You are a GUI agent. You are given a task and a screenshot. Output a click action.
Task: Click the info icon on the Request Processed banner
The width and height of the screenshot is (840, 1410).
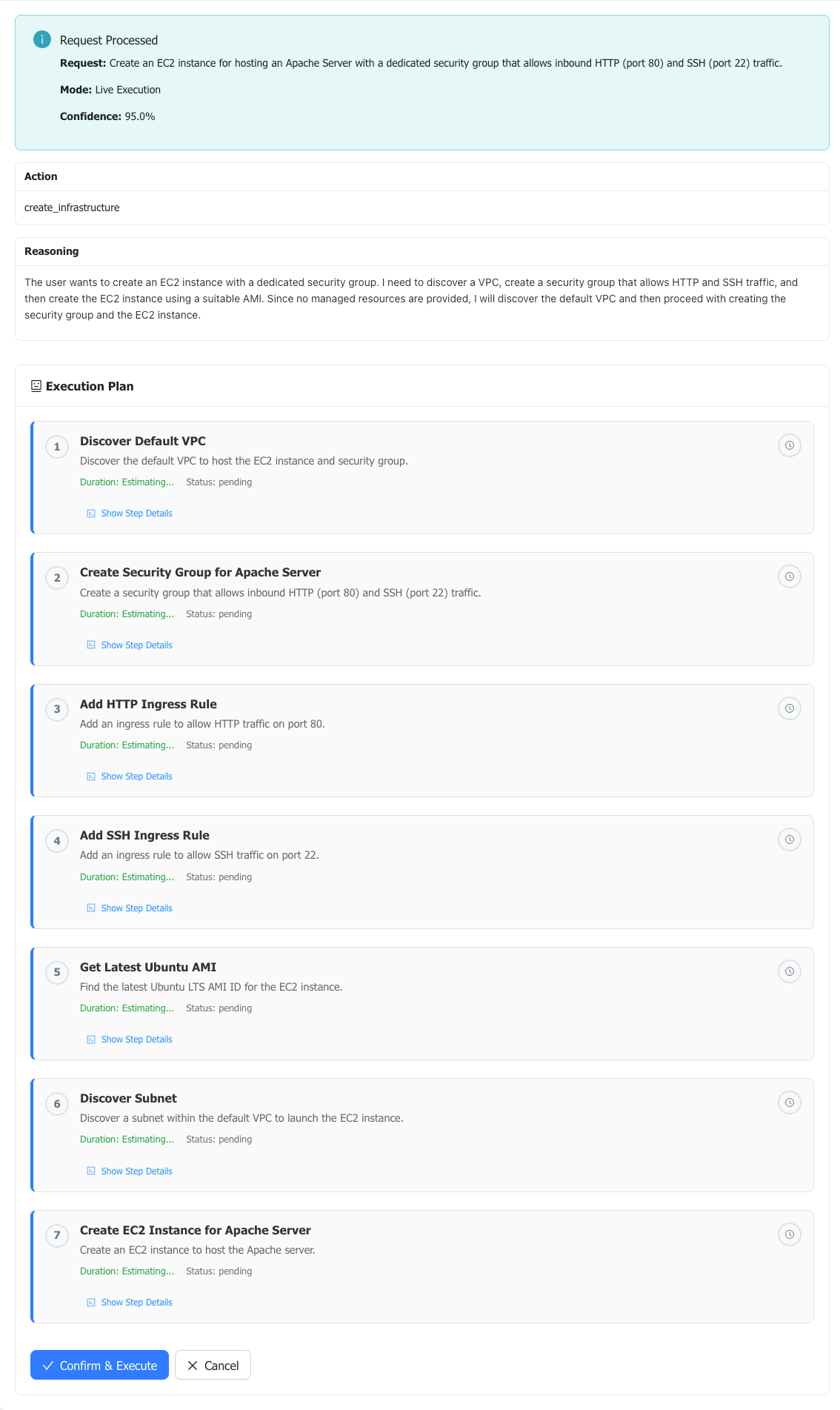42,40
